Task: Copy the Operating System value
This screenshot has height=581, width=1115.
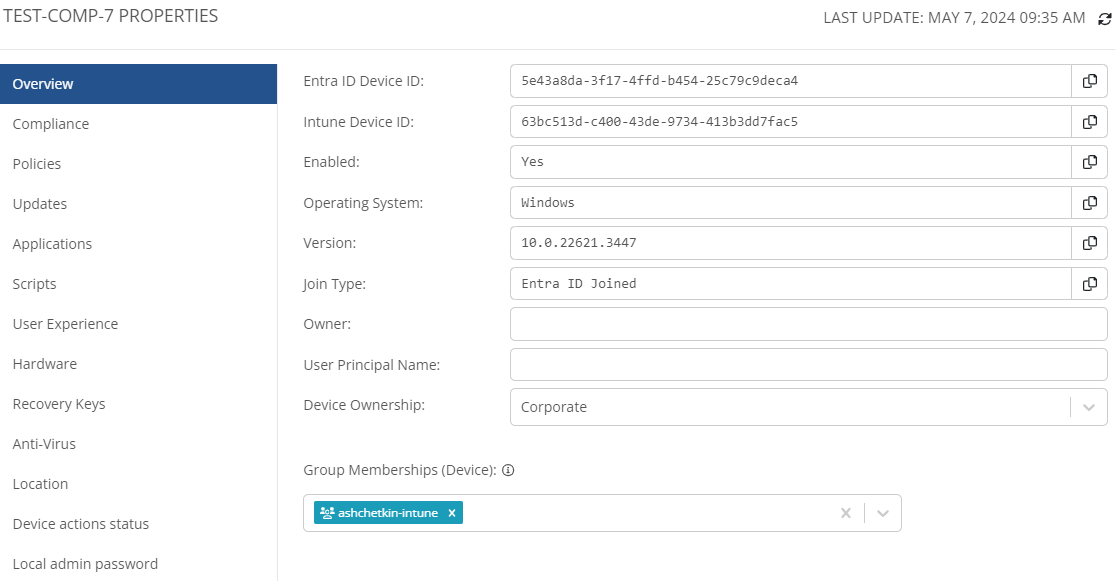Action: click(x=1089, y=203)
